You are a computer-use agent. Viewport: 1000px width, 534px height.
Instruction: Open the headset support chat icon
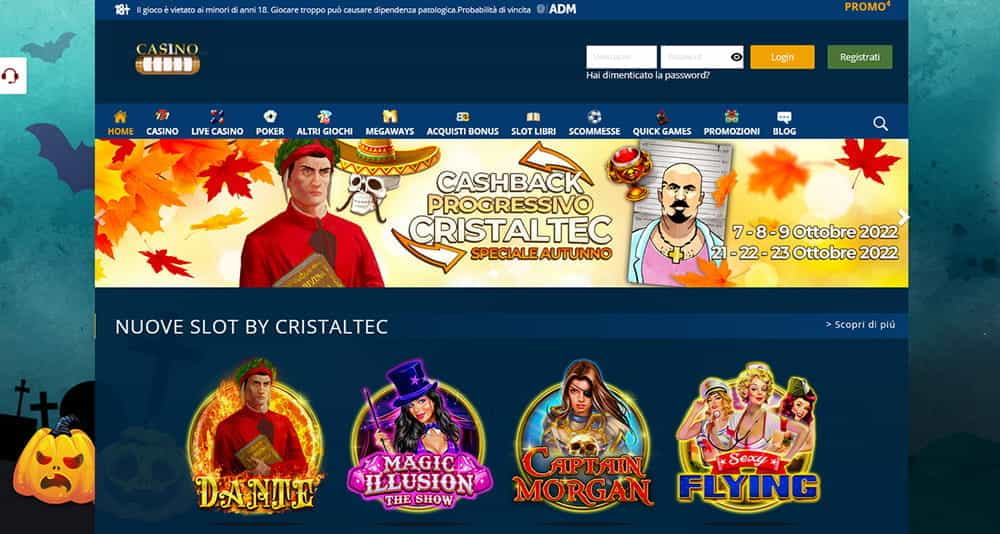[x=10, y=76]
